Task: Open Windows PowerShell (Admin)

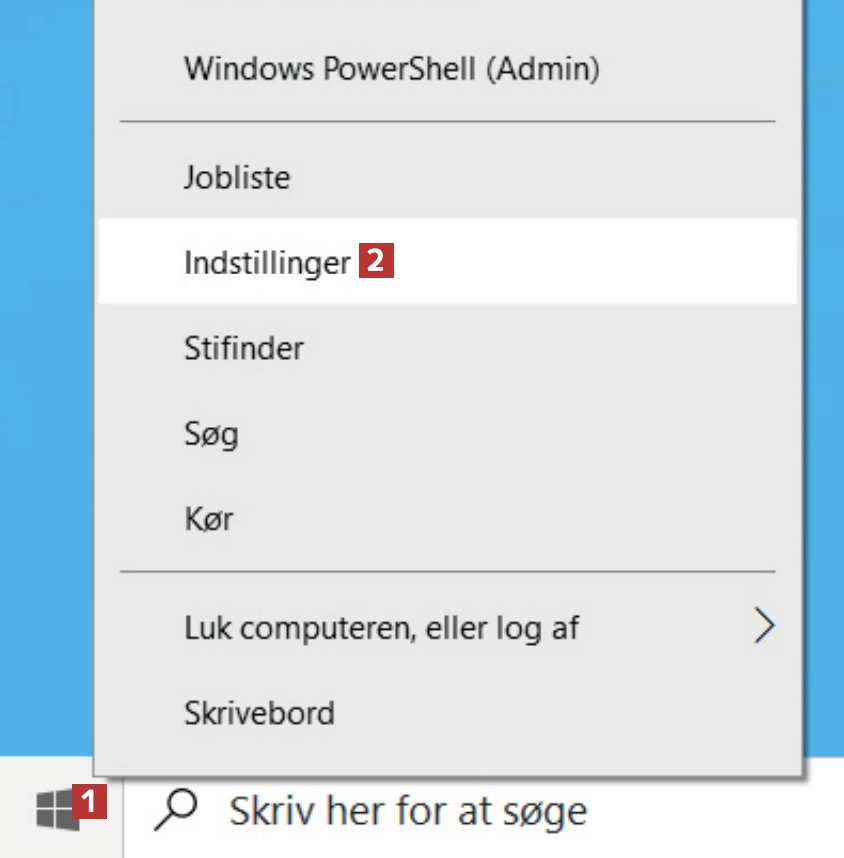Action: click(x=391, y=69)
